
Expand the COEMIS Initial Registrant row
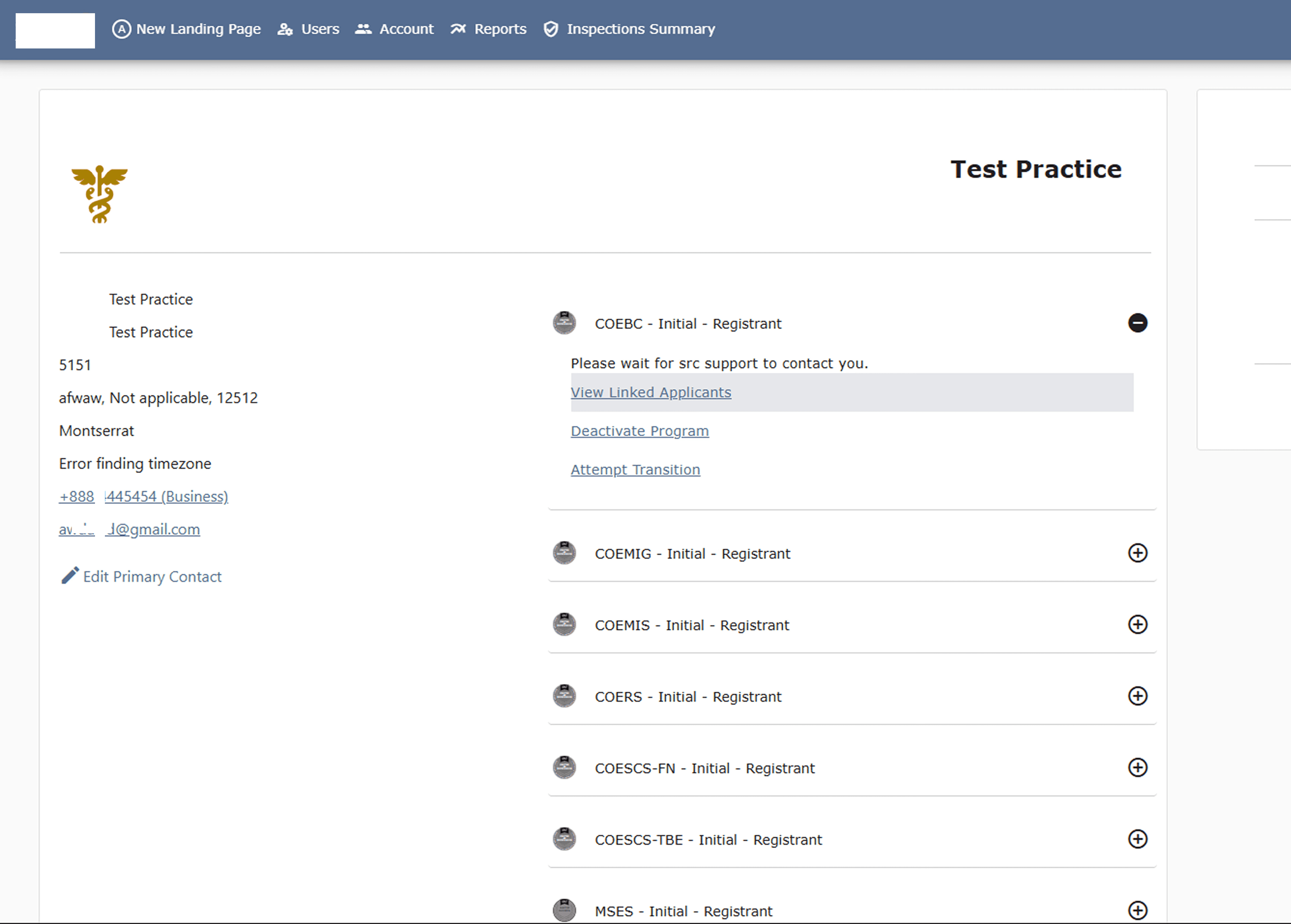pyautogui.click(x=1137, y=625)
